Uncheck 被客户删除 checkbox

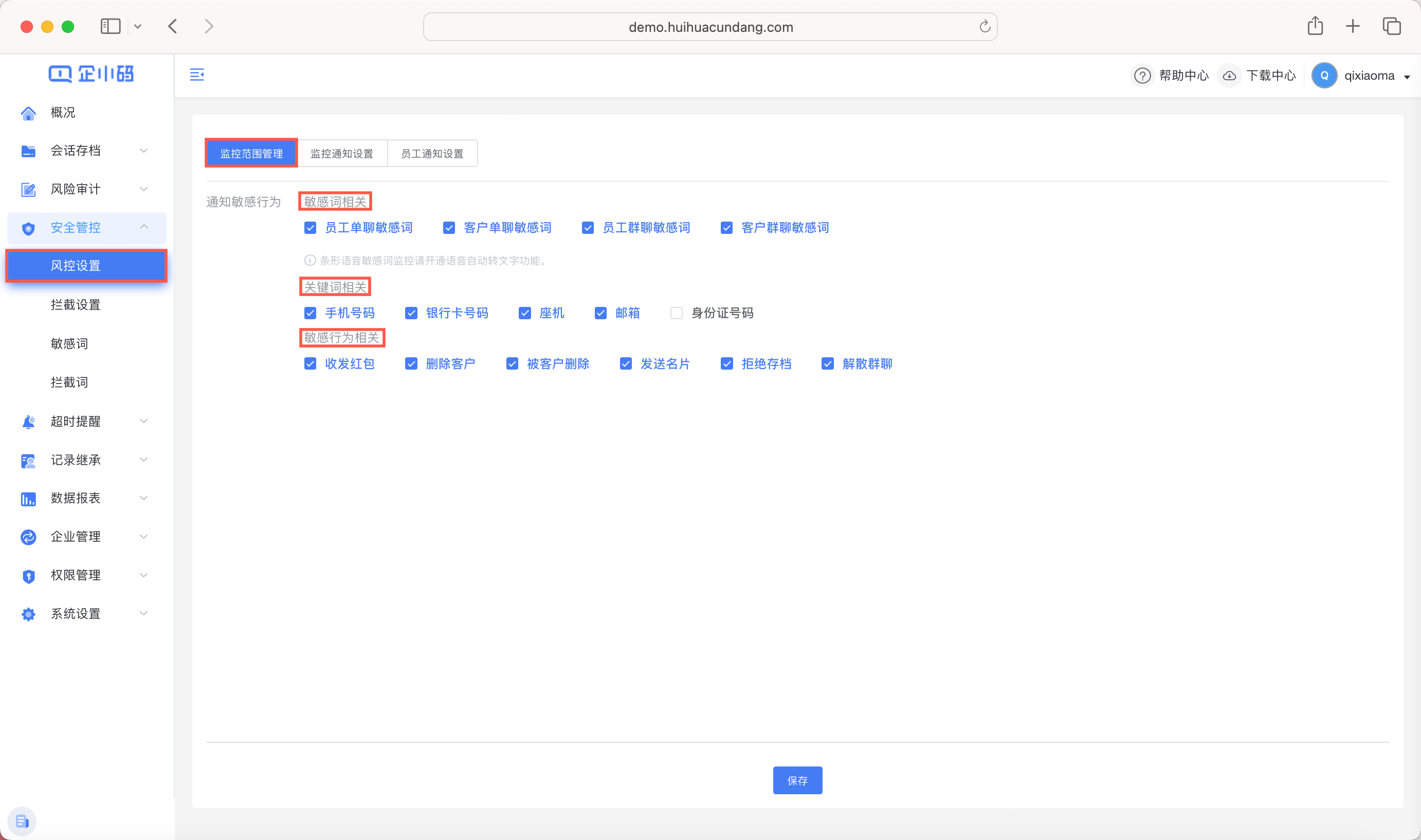point(512,363)
